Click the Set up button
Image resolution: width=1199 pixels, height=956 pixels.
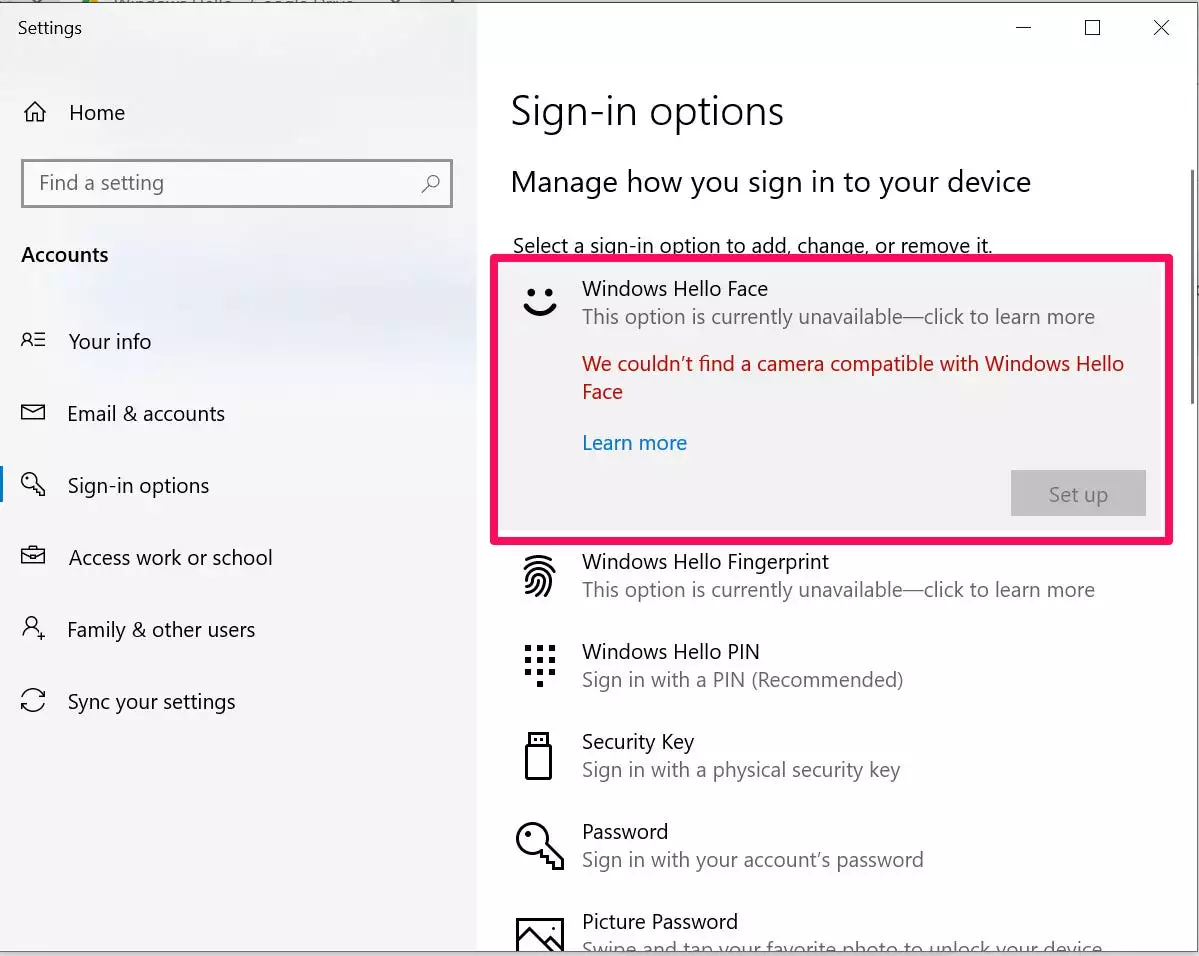click(1077, 493)
